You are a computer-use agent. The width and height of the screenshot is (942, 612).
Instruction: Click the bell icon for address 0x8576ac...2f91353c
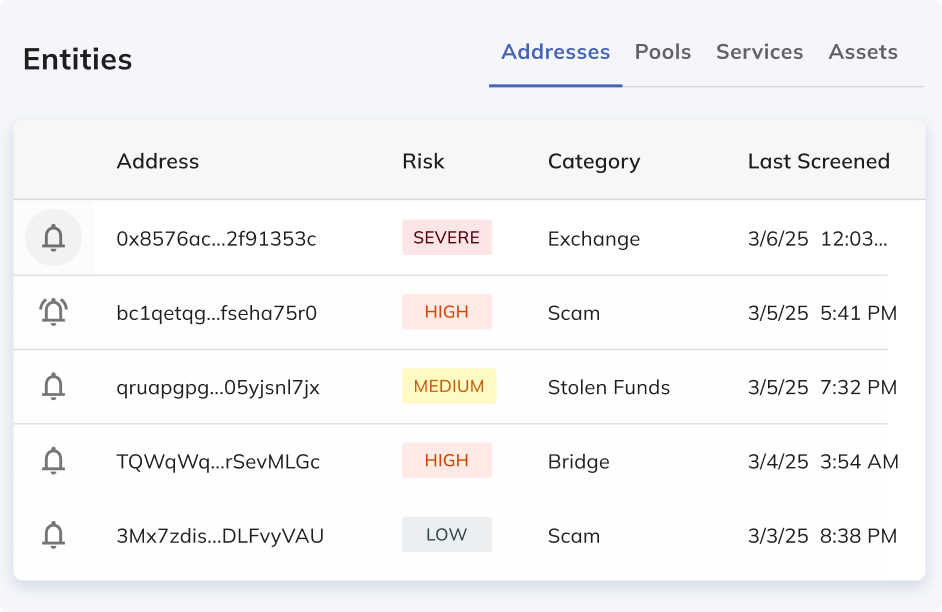pyautogui.click(x=53, y=238)
